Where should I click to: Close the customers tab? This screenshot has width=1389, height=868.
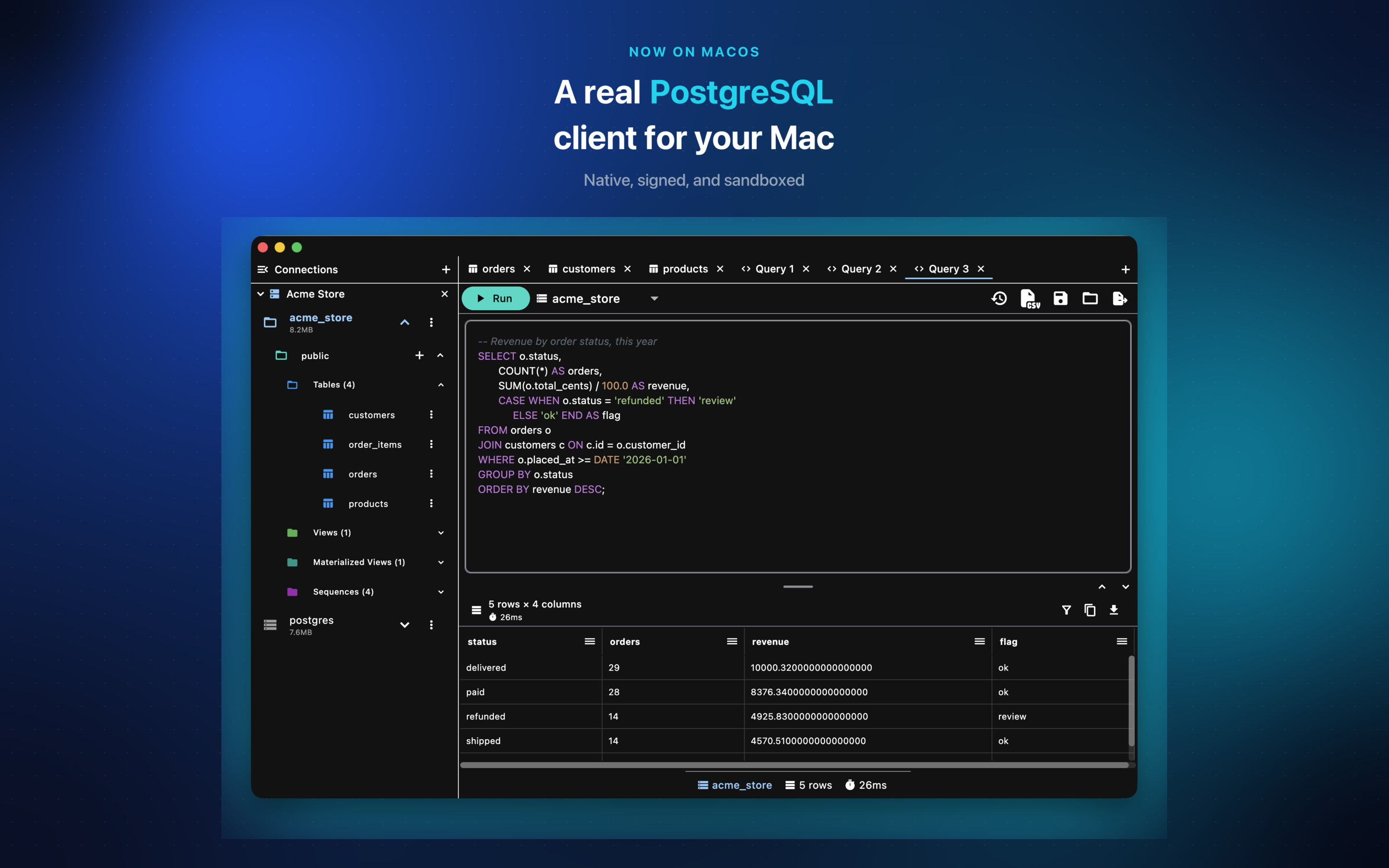tap(627, 269)
